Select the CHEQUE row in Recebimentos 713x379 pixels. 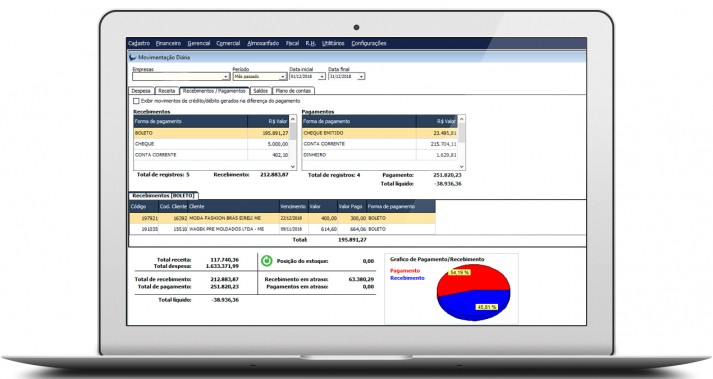[211, 144]
